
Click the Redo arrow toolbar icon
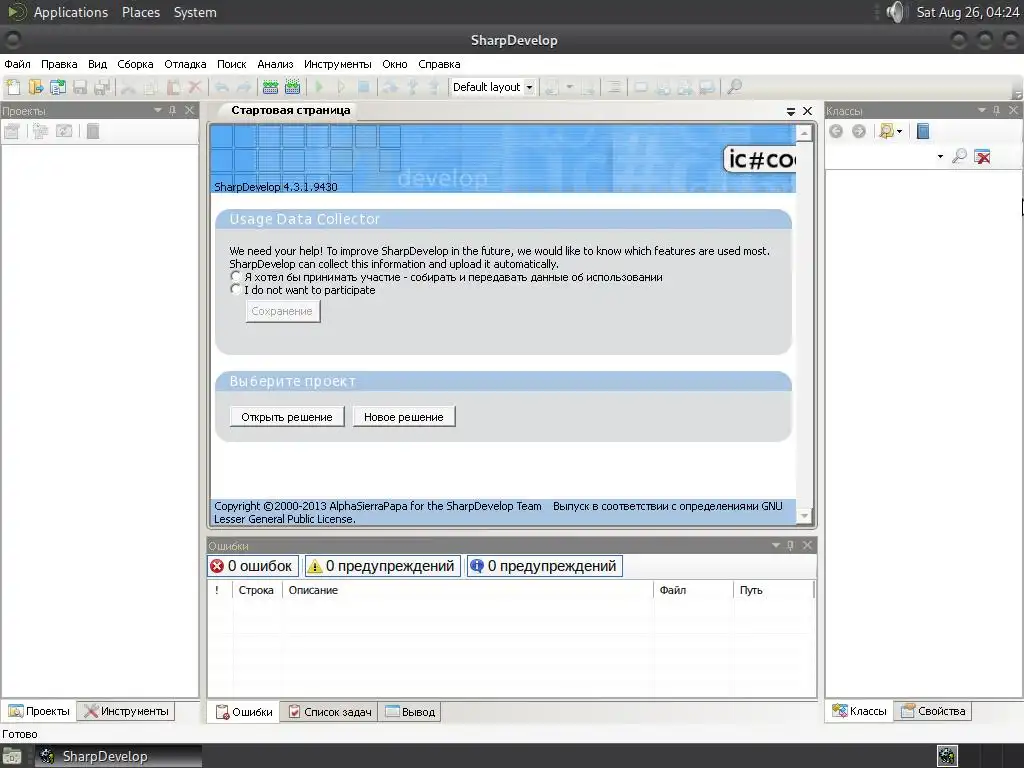coord(244,87)
